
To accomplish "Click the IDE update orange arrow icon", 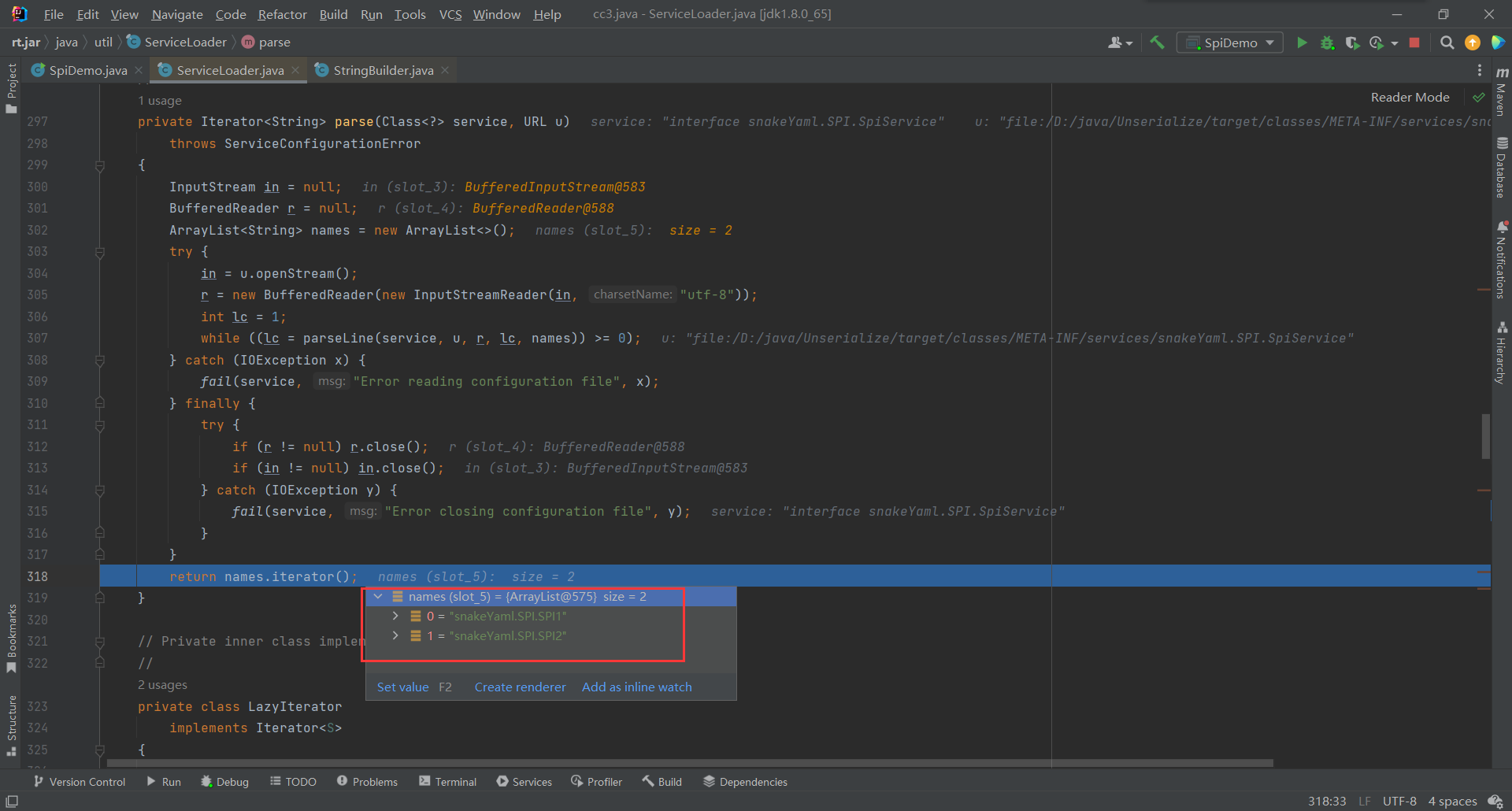I will point(1472,43).
